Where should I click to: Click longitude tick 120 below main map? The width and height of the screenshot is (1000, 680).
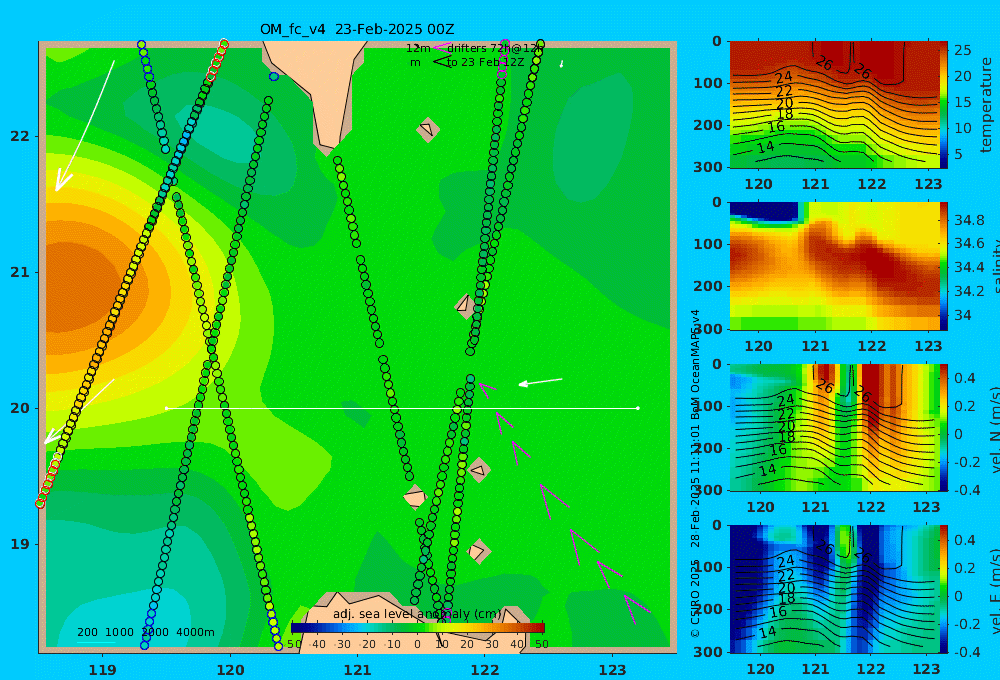pyautogui.click(x=230, y=670)
